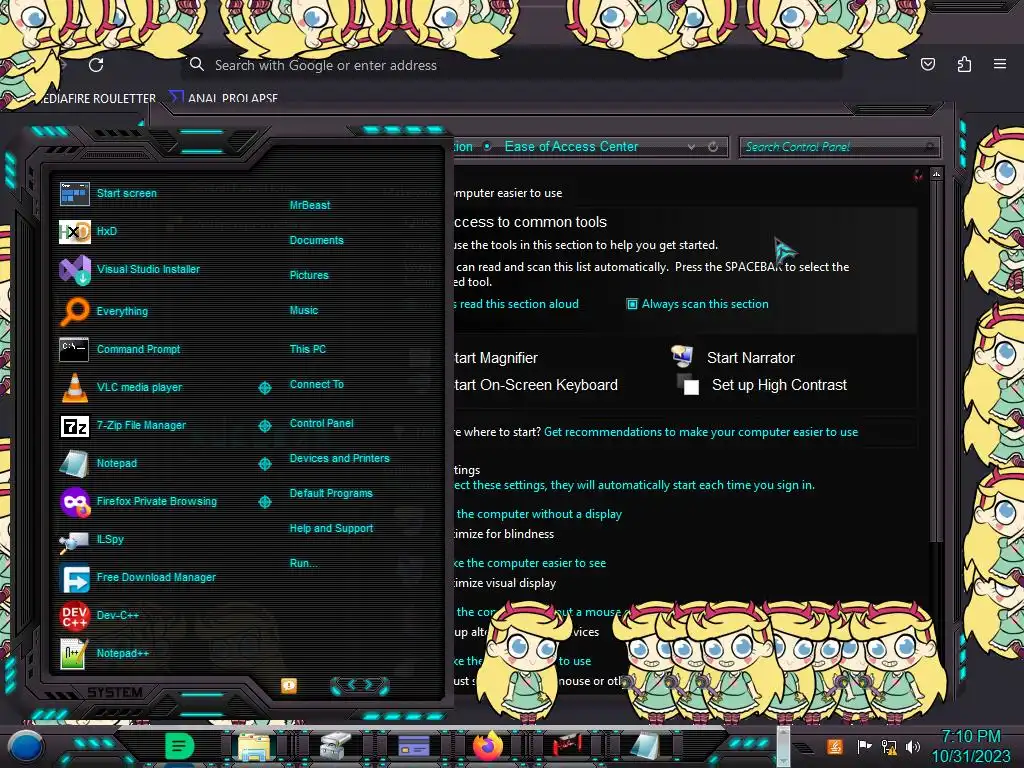Image resolution: width=1024 pixels, height=768 pixels.
Task: Open Make the computer easier to see
Action: 530,563
